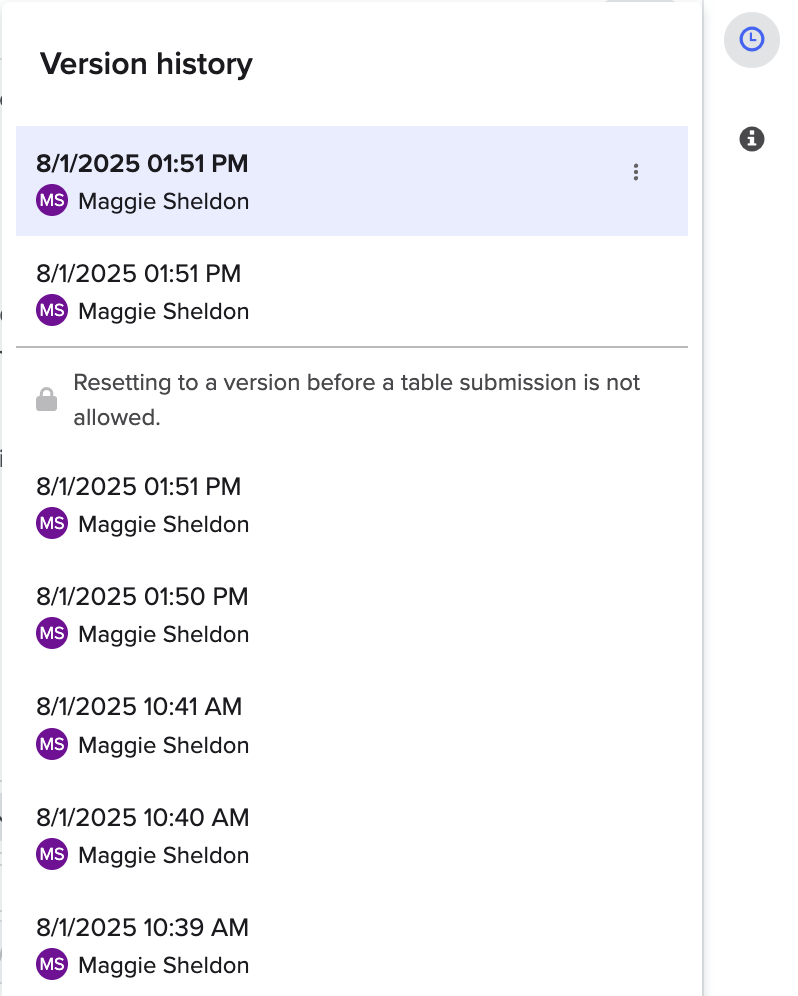Select the highlighted 01:51 PM timestamp

(x=142, y=164)
